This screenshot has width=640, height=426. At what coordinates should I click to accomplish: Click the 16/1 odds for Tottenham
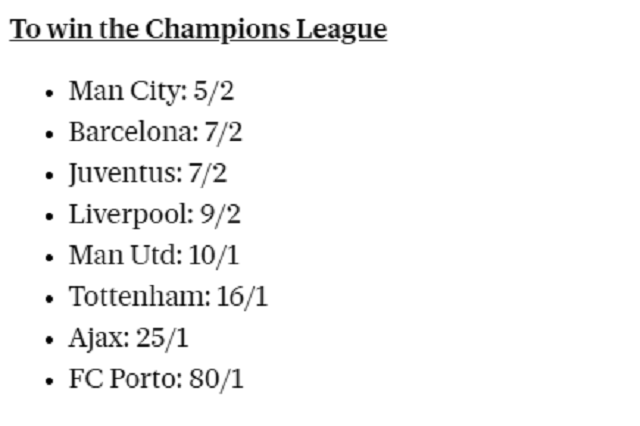[x=242, y=297]
